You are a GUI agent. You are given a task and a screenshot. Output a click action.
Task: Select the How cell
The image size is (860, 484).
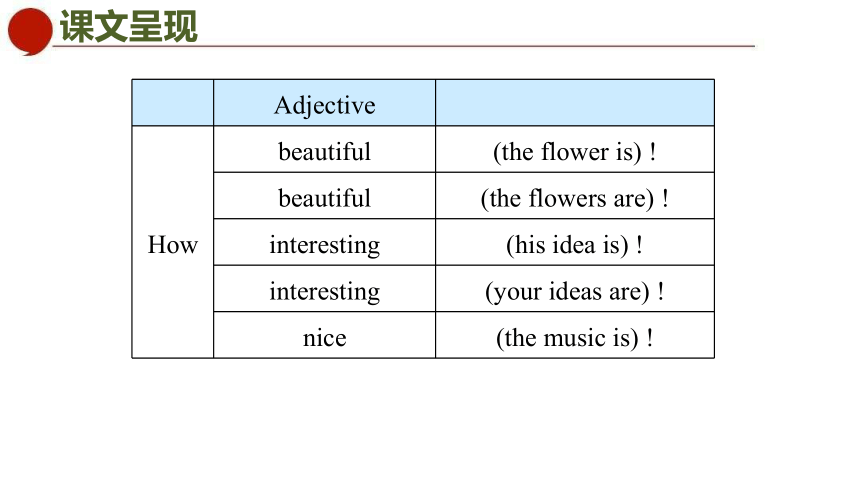tap(173, 242)
